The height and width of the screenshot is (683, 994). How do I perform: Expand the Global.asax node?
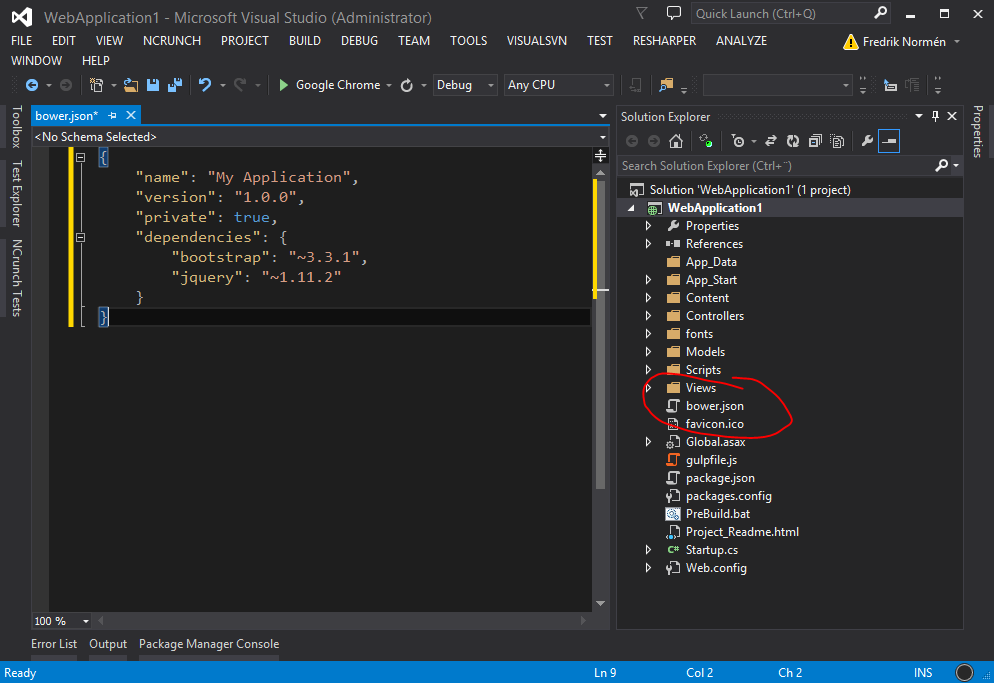point(648,442)
